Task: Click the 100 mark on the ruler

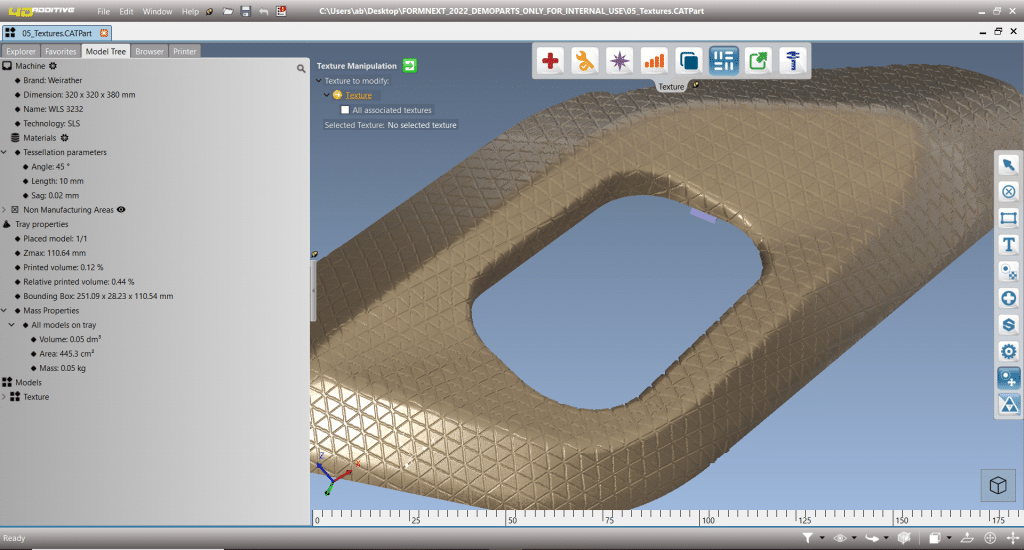Action: 706,520
